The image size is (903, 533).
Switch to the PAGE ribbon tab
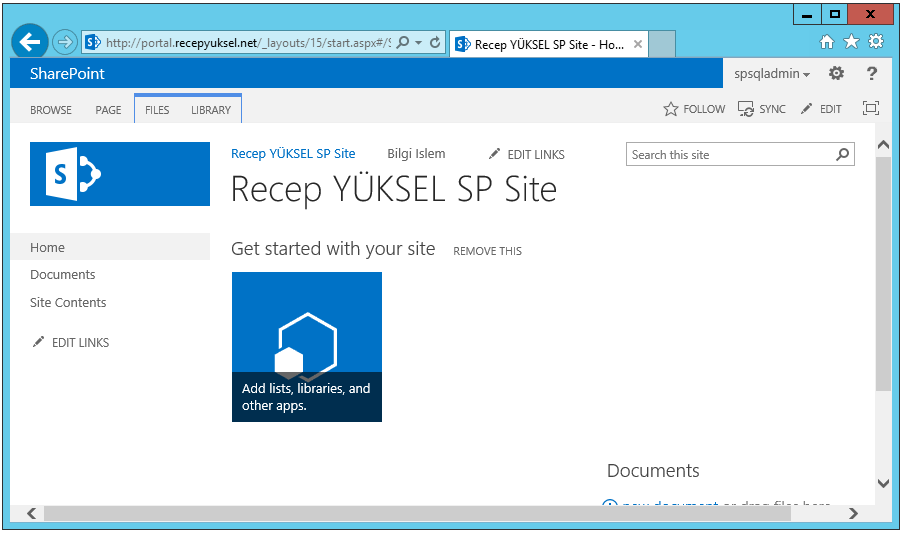(x=108, y=110)
